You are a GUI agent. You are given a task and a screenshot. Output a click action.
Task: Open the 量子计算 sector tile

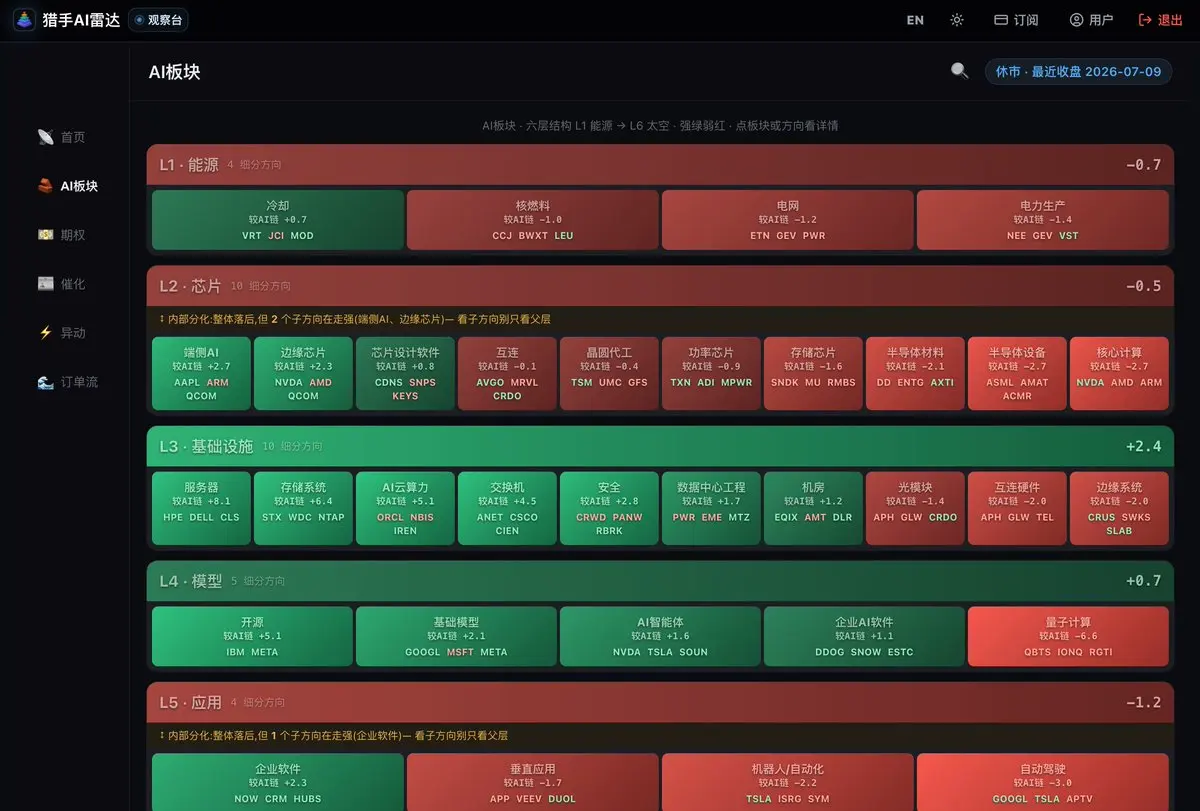[1068, 636]
